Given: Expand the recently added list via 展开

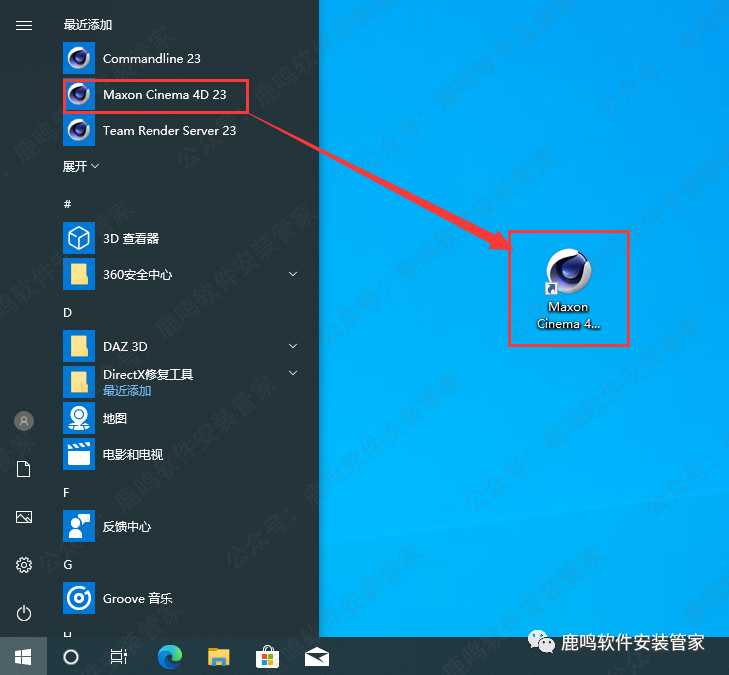Looking at the screenshot, I should pyautogui.click(x=81, y=166).
